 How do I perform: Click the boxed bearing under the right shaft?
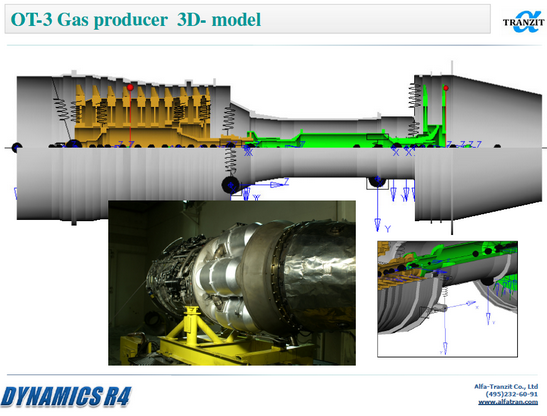(377, 182)
